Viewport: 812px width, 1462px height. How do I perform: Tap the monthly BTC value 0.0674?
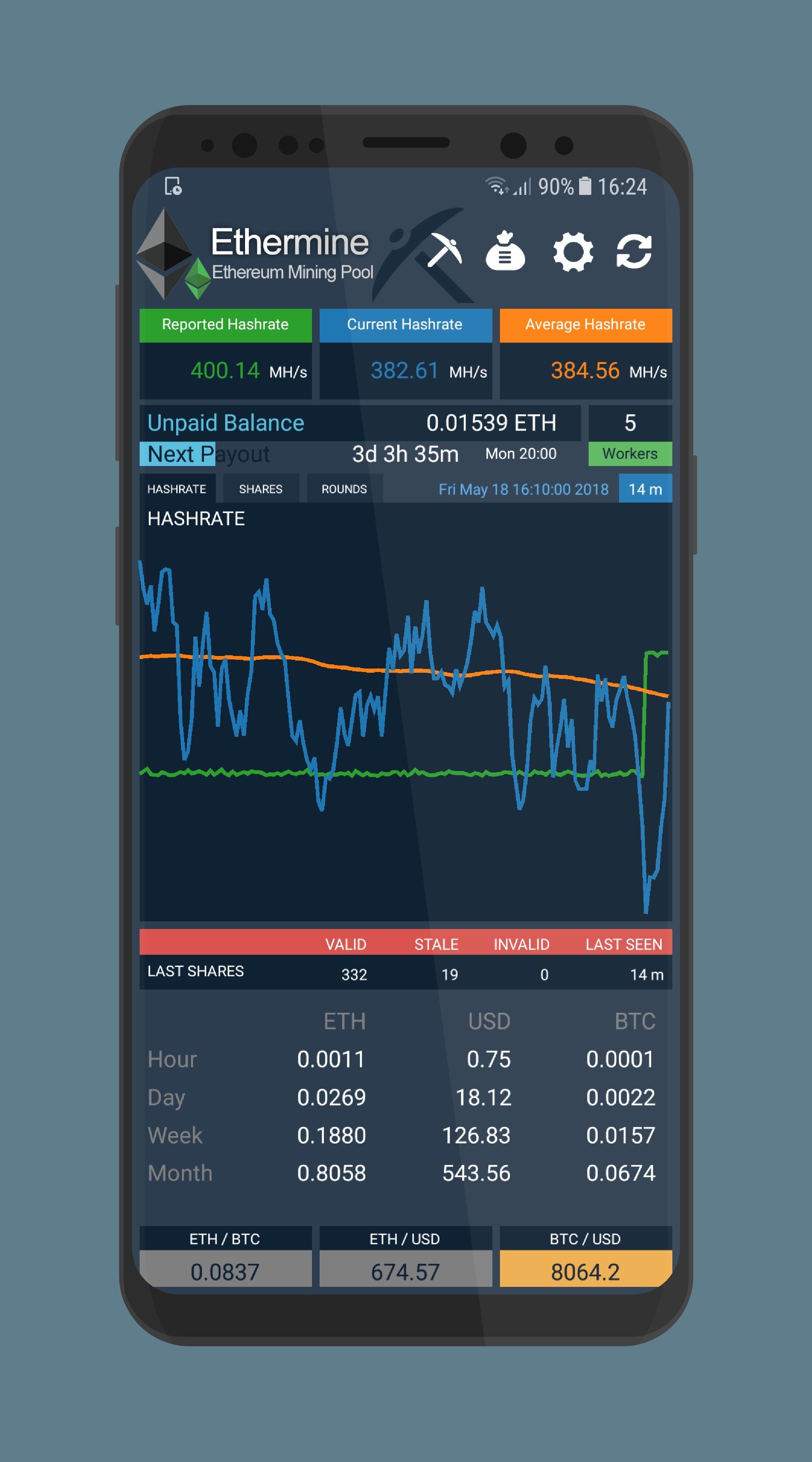620,1173
